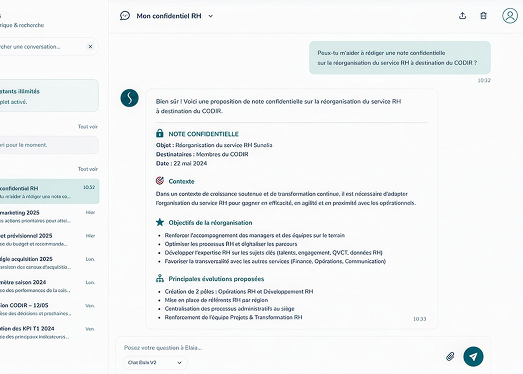The height and width of the screenshot is (374, 523).
Task: Clear the conversation search with the X
Action: 90,46
